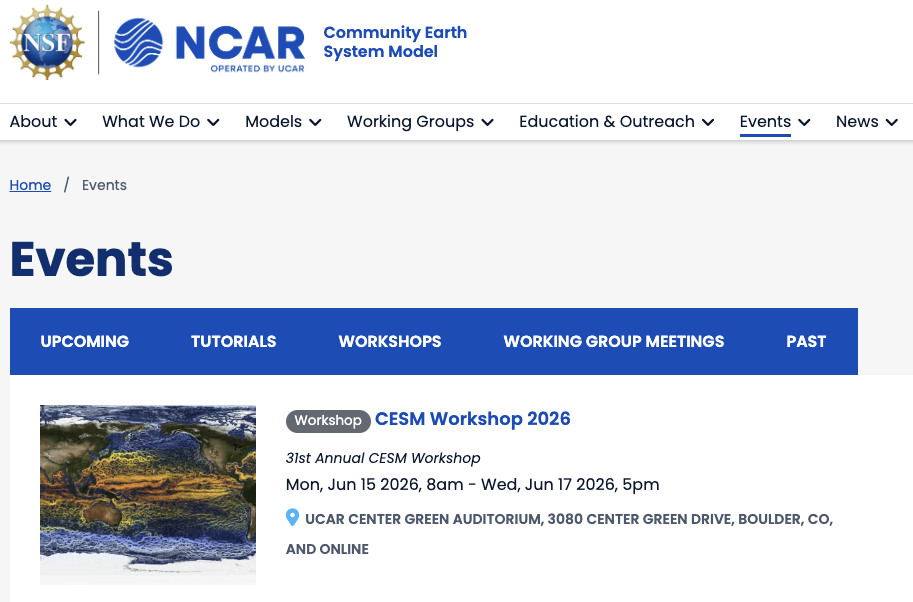
Task: Click the gray Workshop badge
Action: click(328, 420)
